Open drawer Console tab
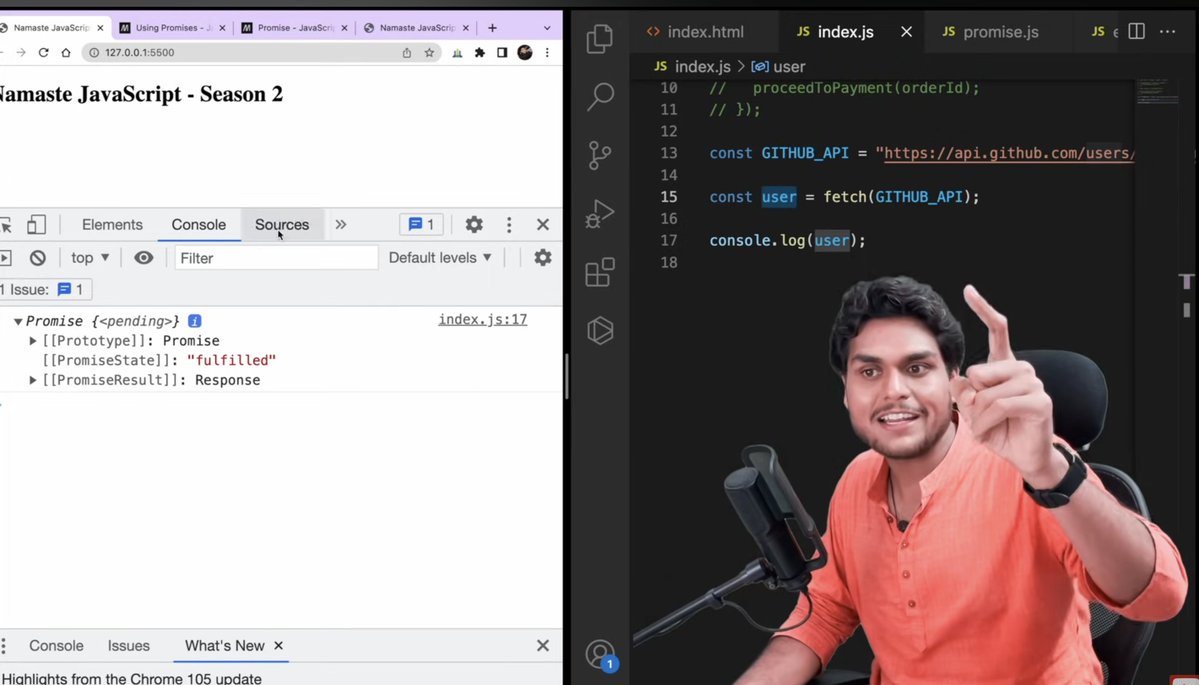The image size is (1199, 685). point(56,646)
